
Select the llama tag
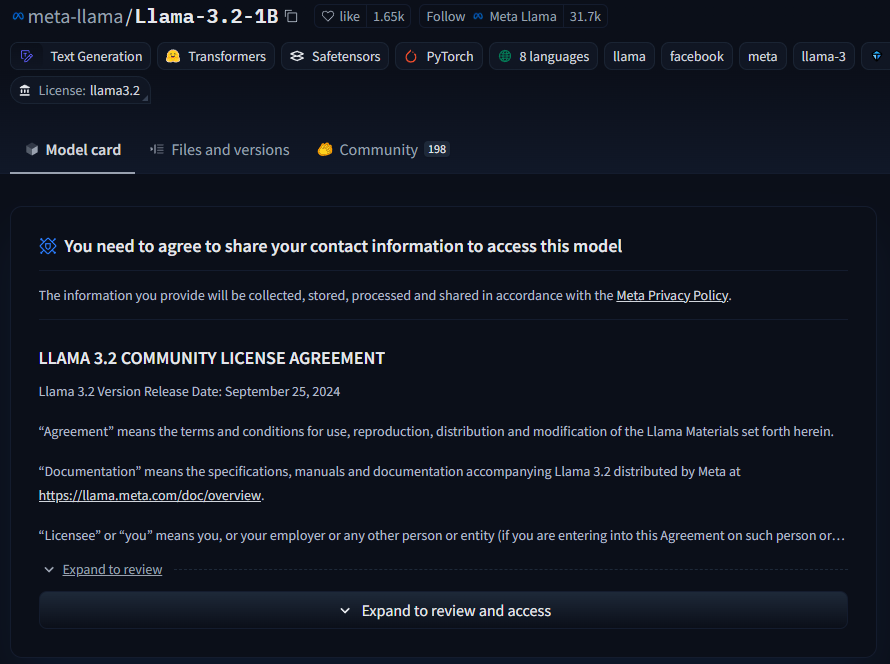click(629, 56)
